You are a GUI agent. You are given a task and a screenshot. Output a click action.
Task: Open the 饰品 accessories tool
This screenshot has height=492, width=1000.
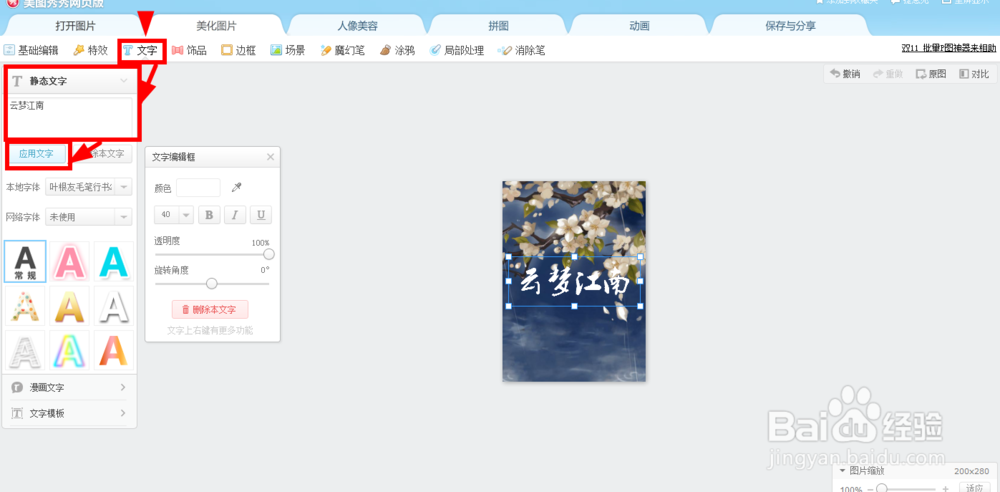[x=189, y=50]
